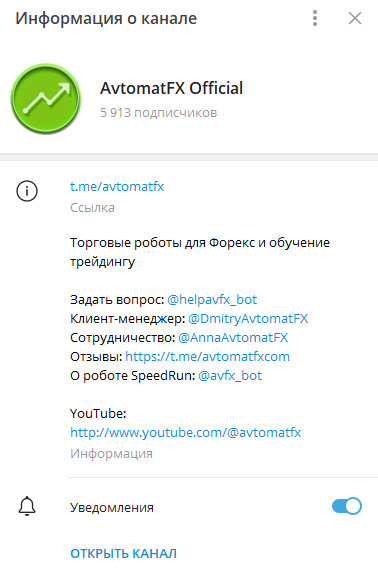The width and height of the screenshot is (378, 570).
Task: Click the ОТКРЫТЬ КАНАЛ button
Action: (x=124, y=554)
